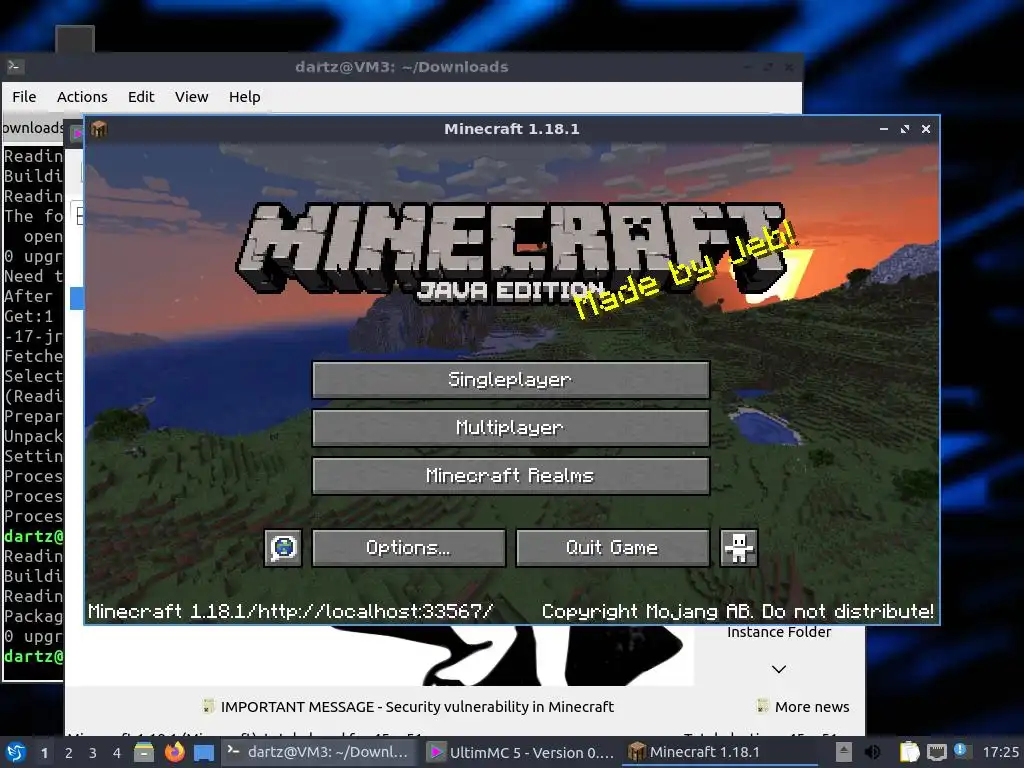Click More news in UltimMC
This screenshot has width=1024, height=768.
click(812, 707)
